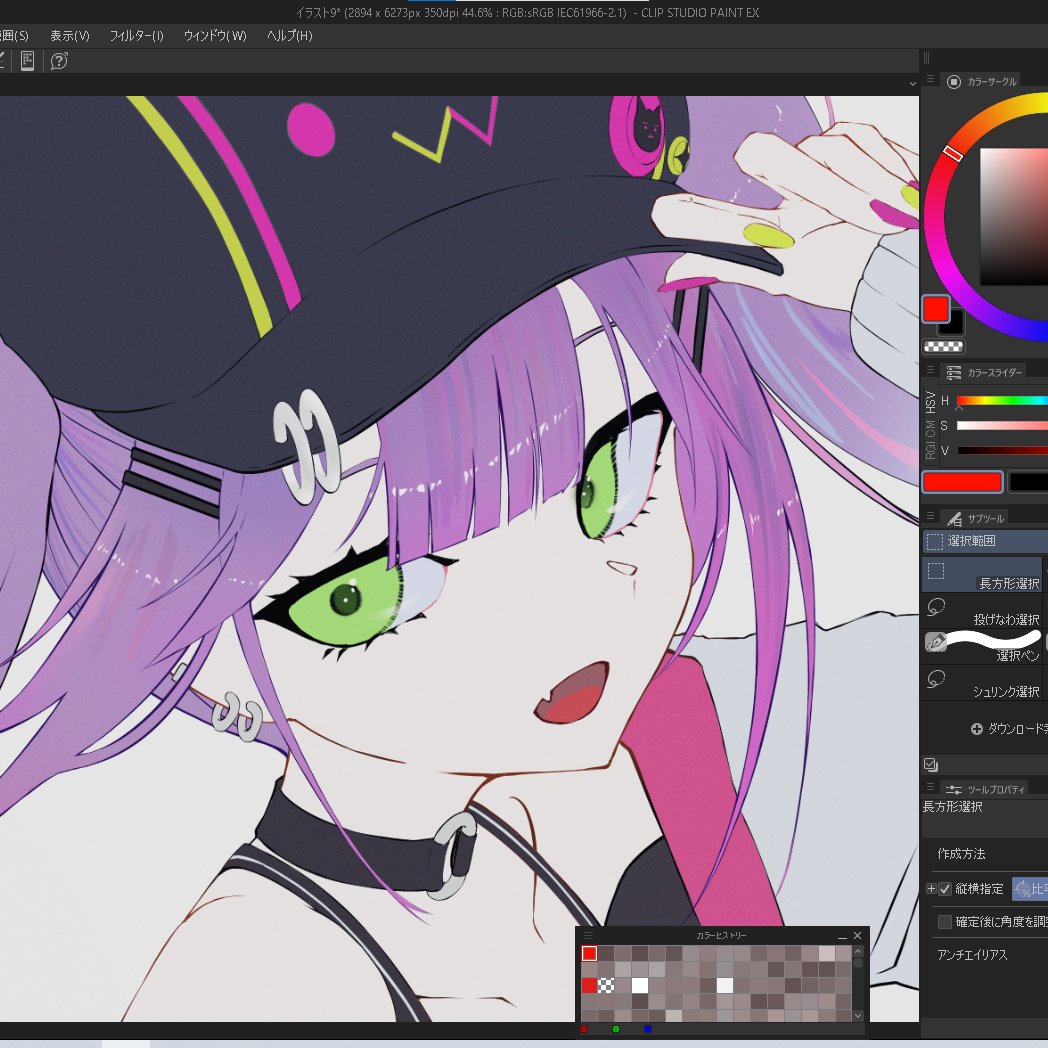Click the right dock grip handle at the top

pos(926,58)
